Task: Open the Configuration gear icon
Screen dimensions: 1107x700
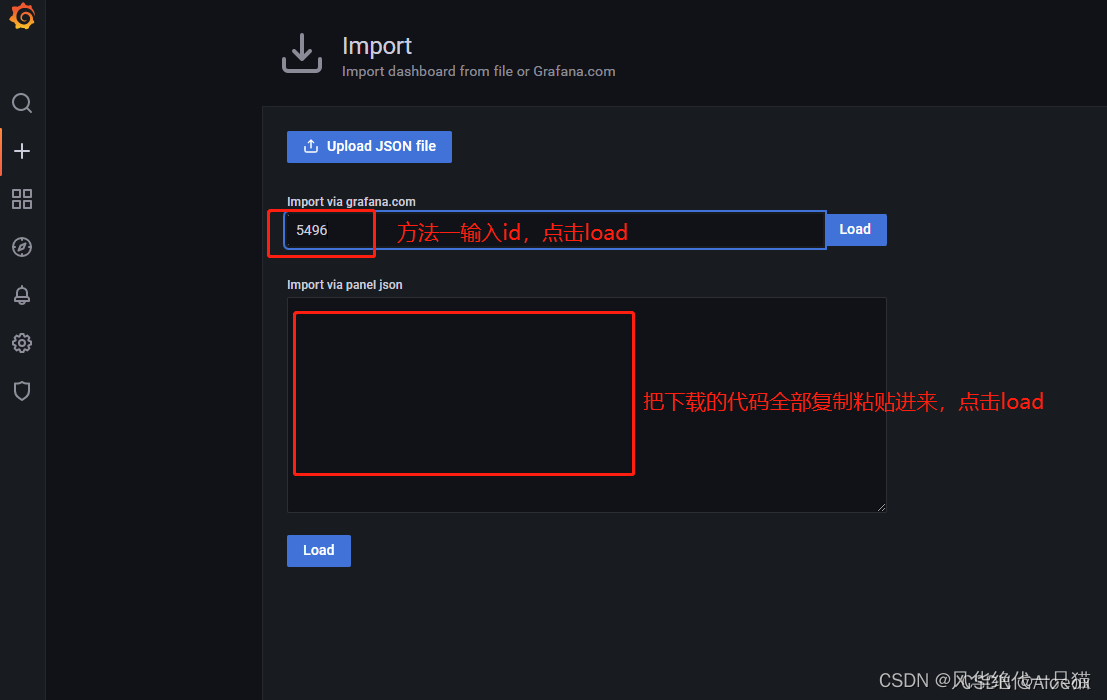Action: tap(22, 343)
